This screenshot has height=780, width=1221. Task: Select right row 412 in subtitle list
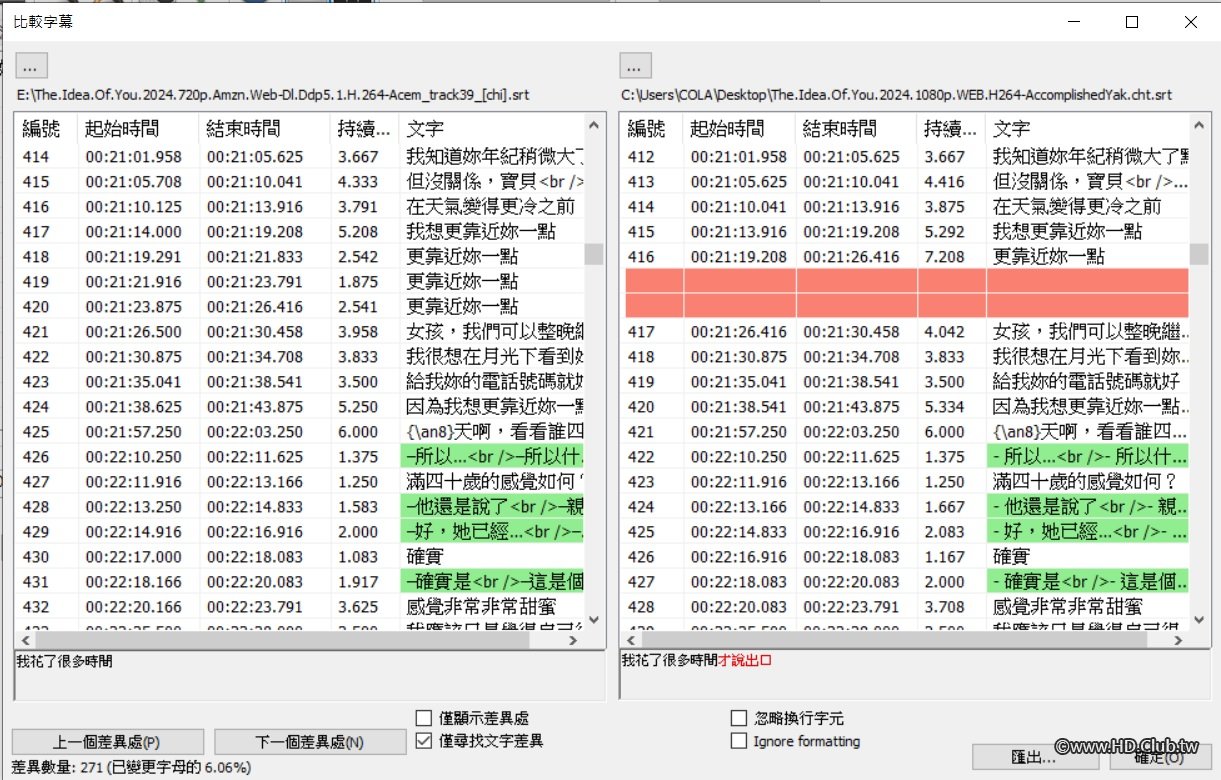905,157
